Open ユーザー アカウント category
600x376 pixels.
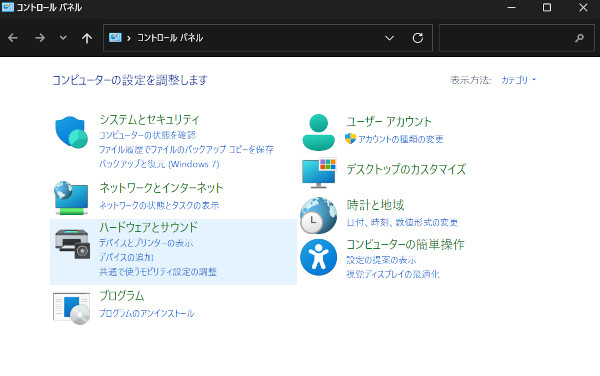pos(389,122)
